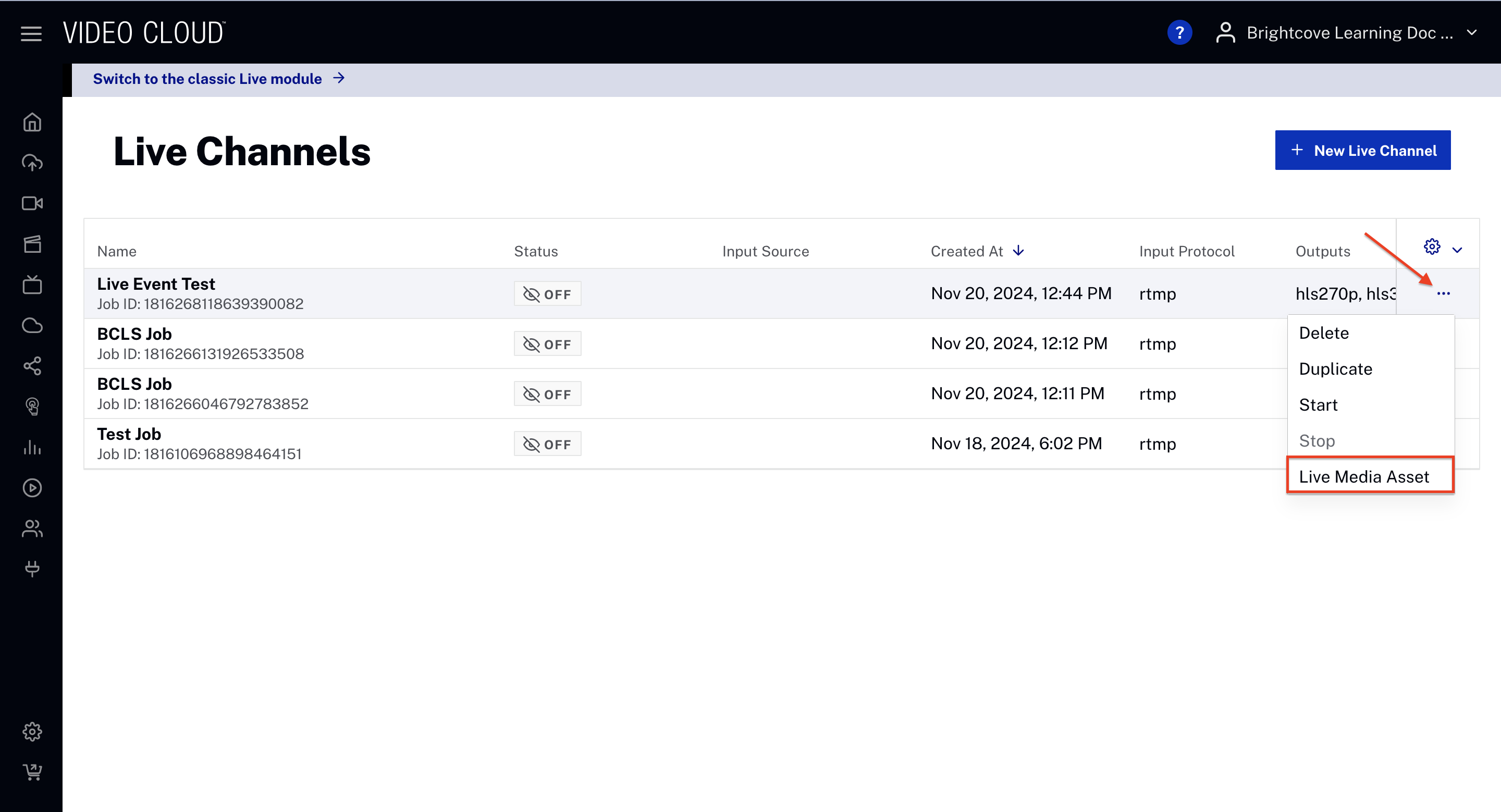Image resolution: width=1501 pixels, height=812 pixels.
Task: Open the Admin gear icon in sidebar
Action: click(x=32, y=732)
